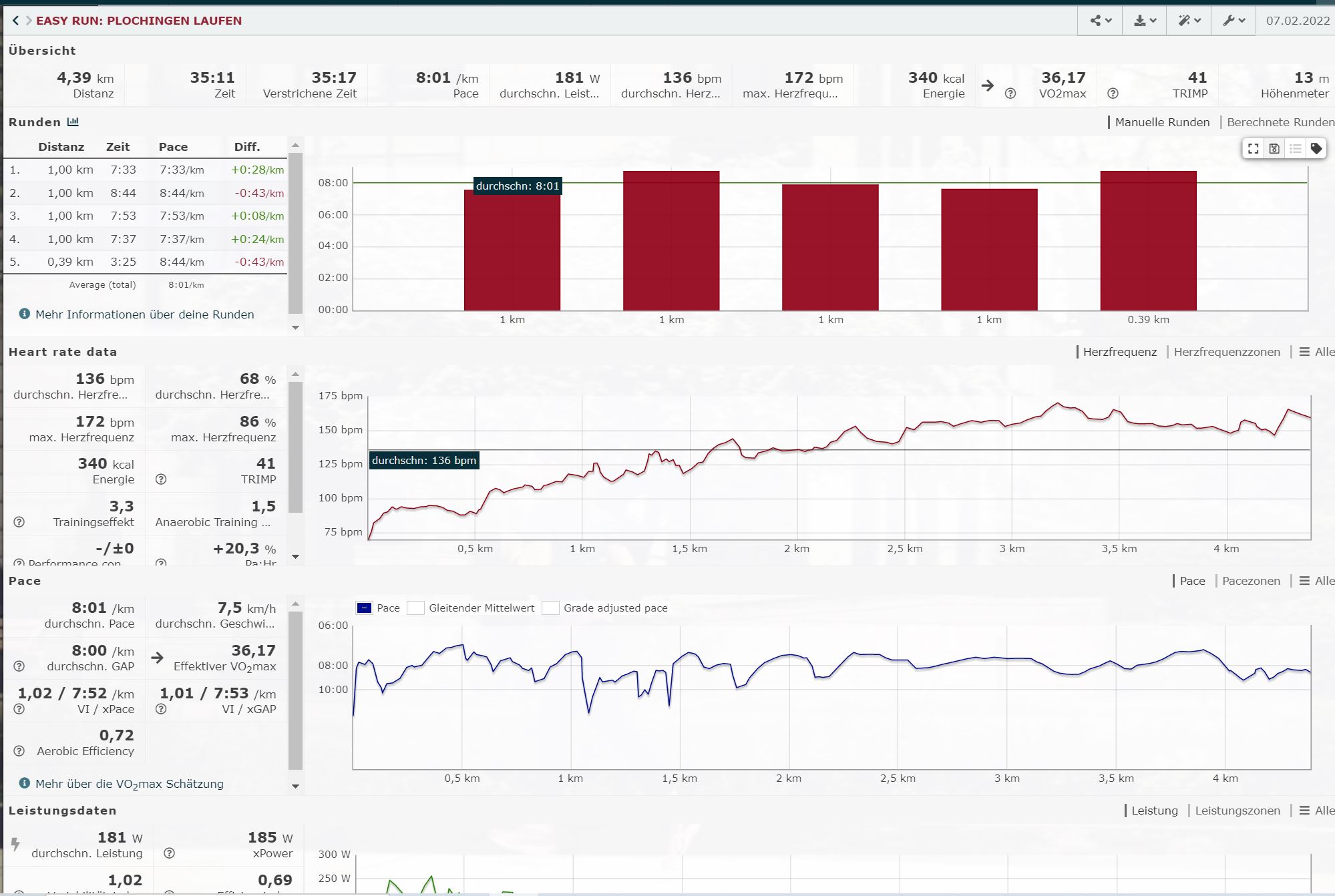
Task: Expand the laps chart to fullscreen
Action: click(1254, 149)
